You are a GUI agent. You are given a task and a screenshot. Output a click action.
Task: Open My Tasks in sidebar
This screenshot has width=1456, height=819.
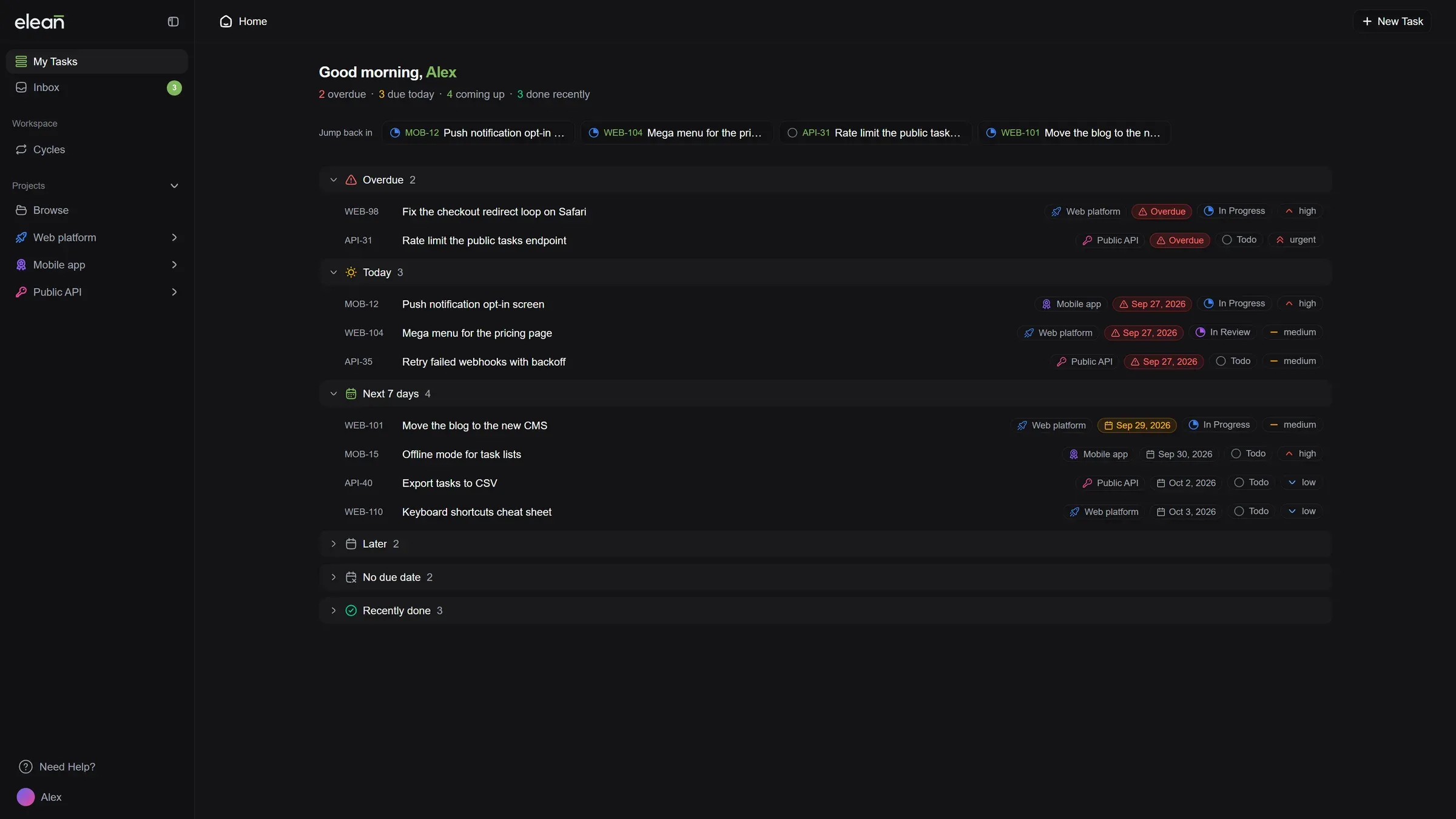[x=97, y=61]
